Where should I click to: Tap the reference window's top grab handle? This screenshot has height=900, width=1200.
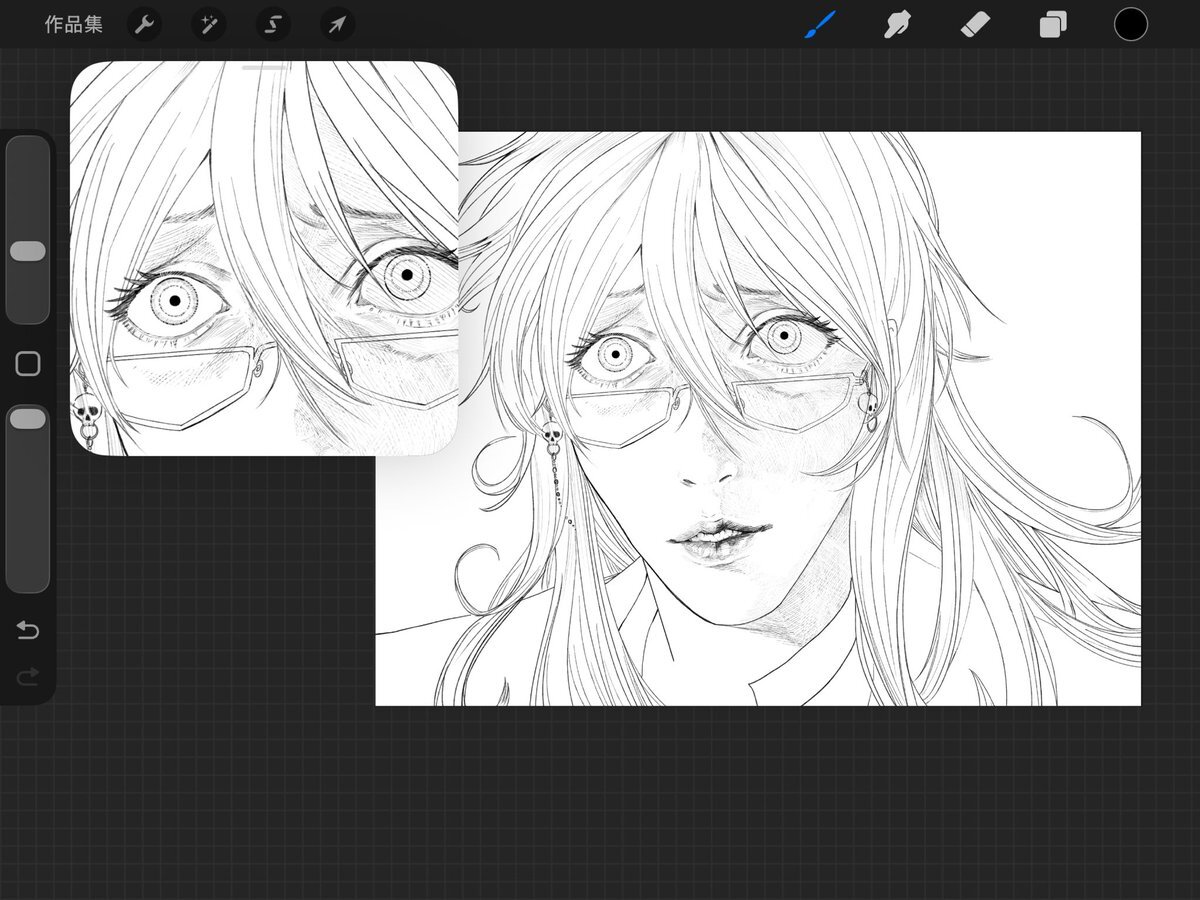(264, 67)
